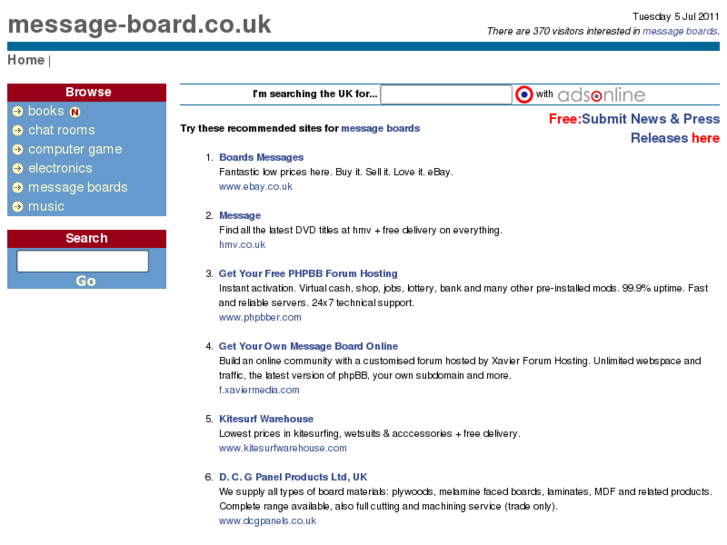This screenshot has width=727, height=545.
Task: Click the Search panel header
Action: 87,238
